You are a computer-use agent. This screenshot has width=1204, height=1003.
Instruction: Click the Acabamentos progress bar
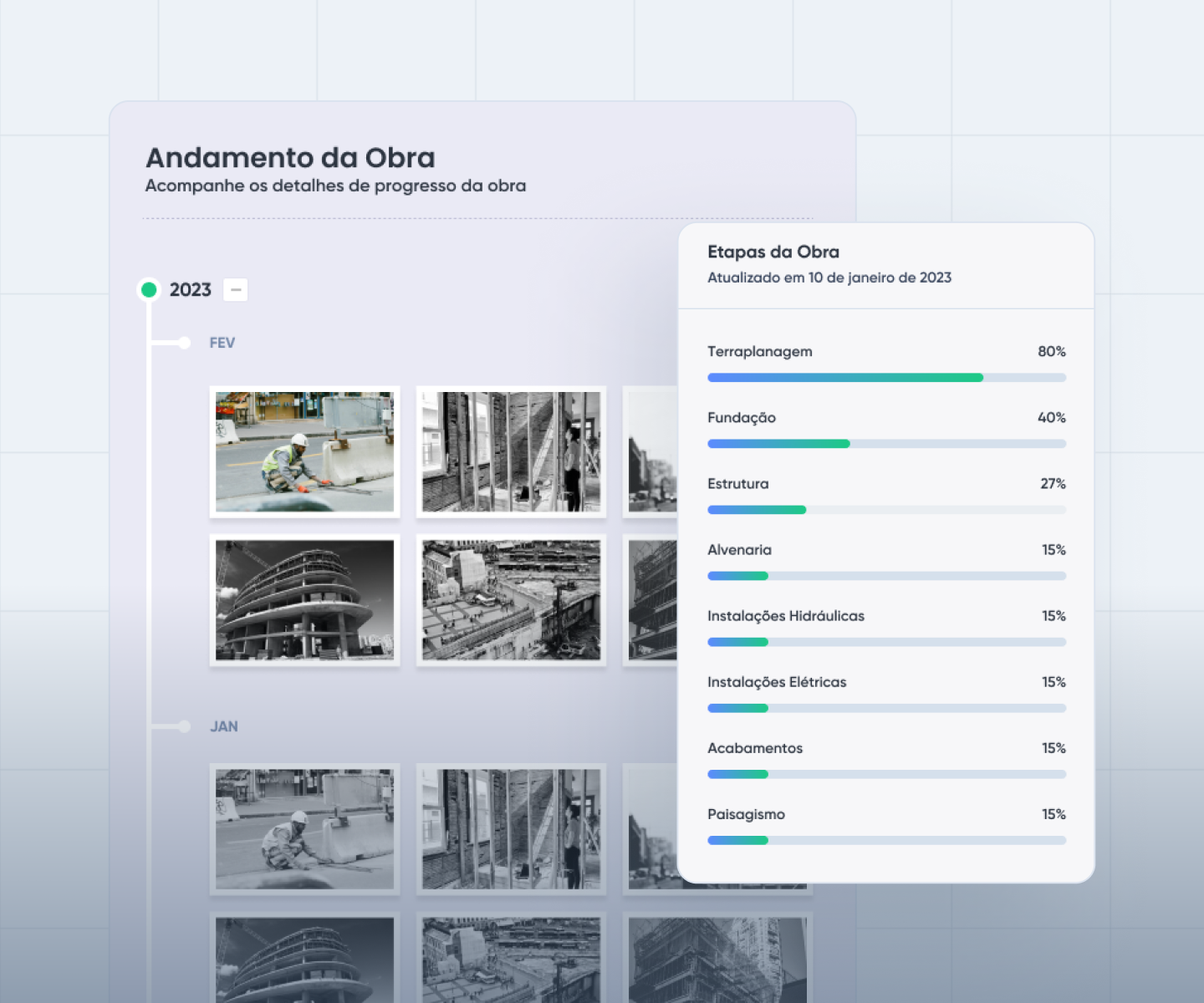coord(886,774)
